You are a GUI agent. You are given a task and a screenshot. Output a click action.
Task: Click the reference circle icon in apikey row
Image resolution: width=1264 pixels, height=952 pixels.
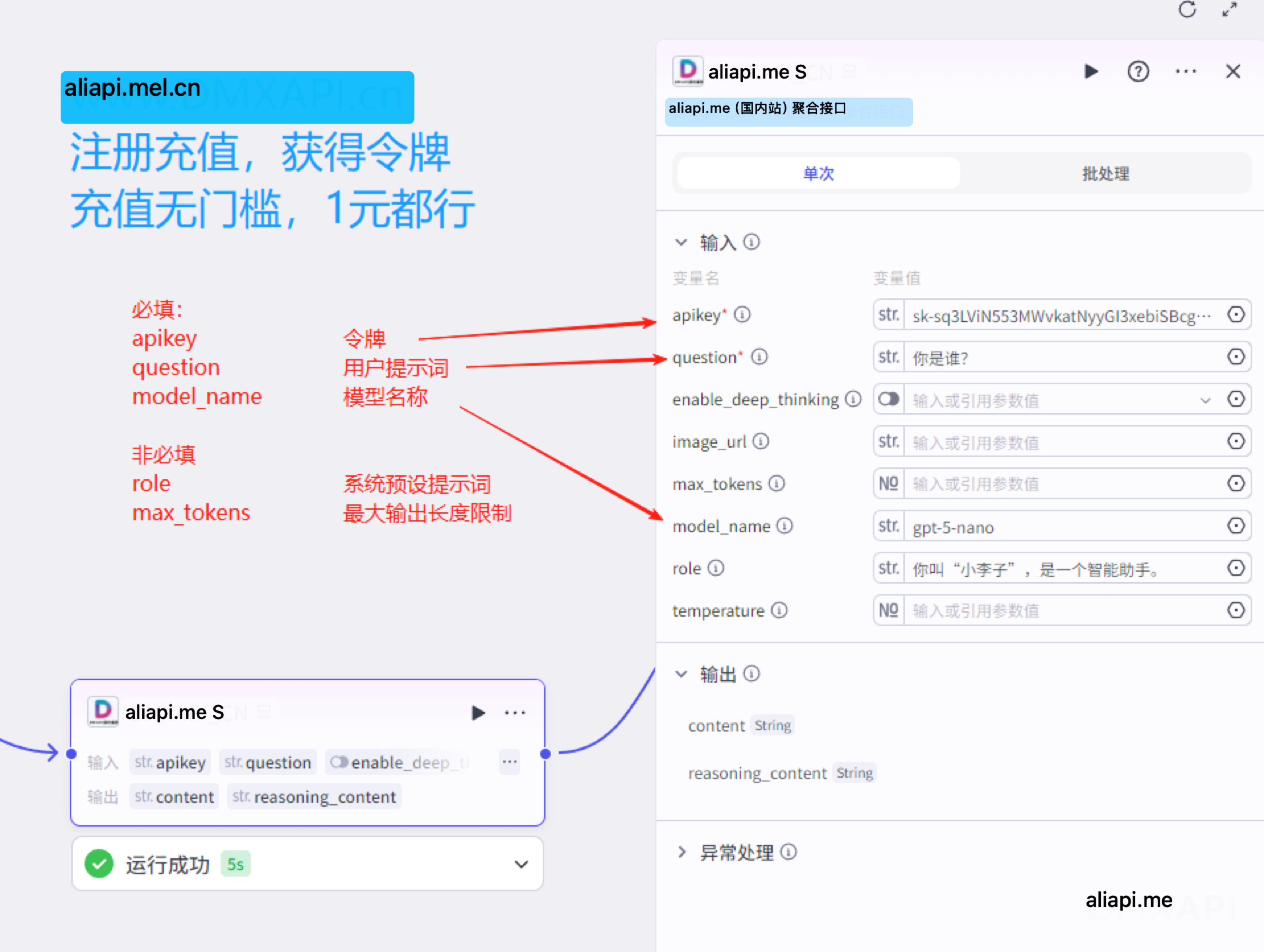1236,315
